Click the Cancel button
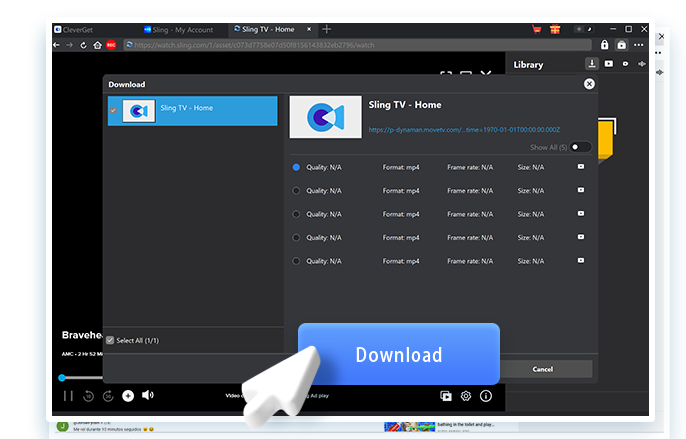Image resolution: width=686 pixels, height=439 pixels. pyautogui.click(x=543, y=369)
